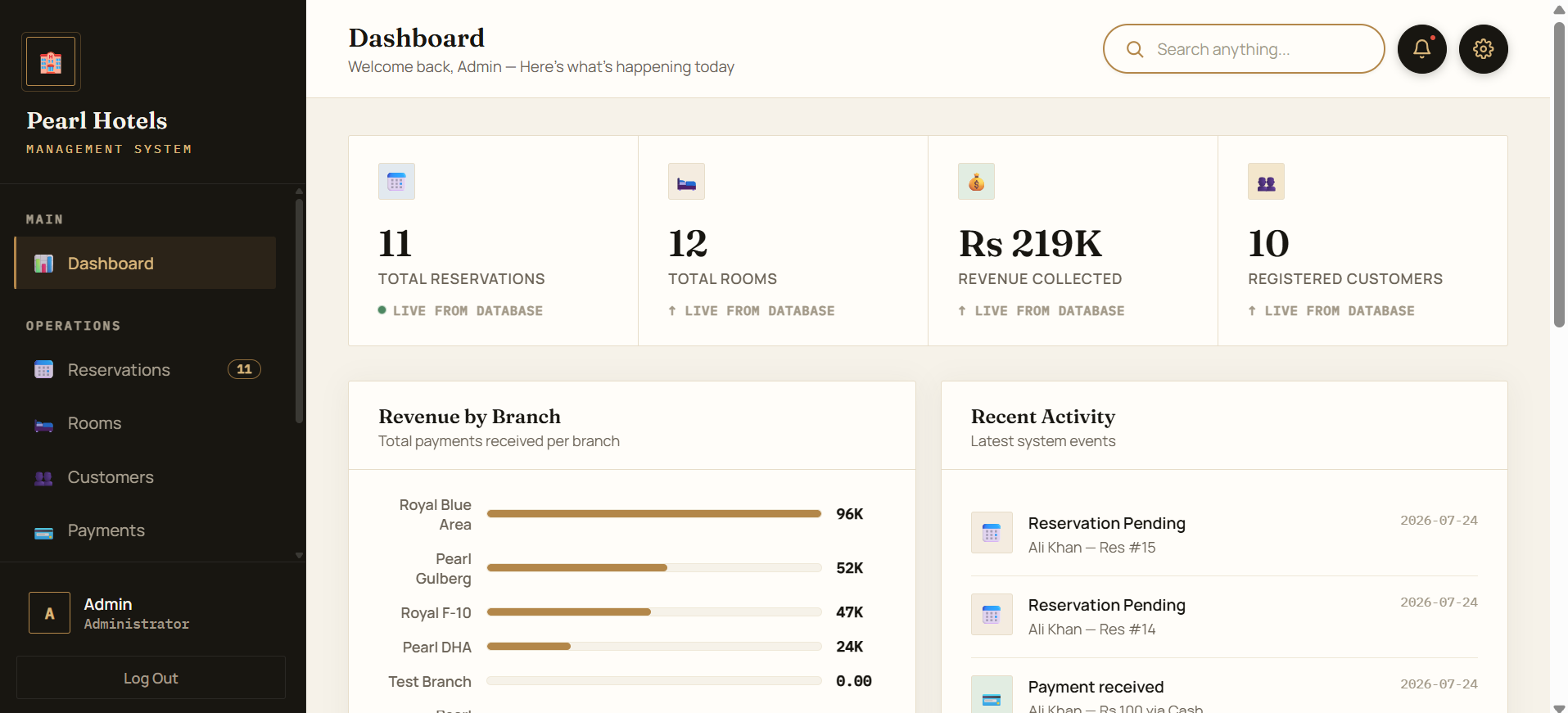1568x713 pixels.
Task: Click the Revenue Collected money bag icon
Action: pyautogui.click(x=976, y=182)
